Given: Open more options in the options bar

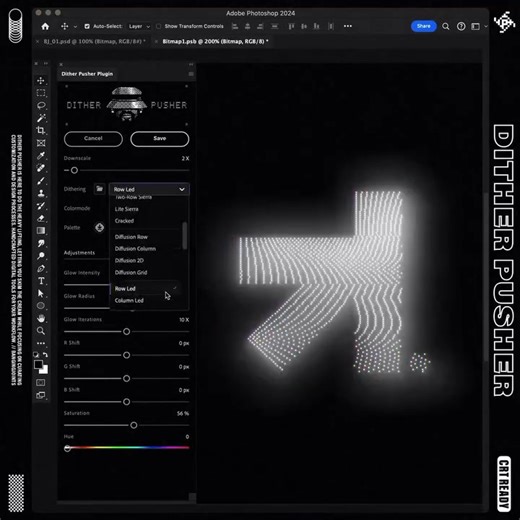Looking at the screenshot, I should click(348, 26).
